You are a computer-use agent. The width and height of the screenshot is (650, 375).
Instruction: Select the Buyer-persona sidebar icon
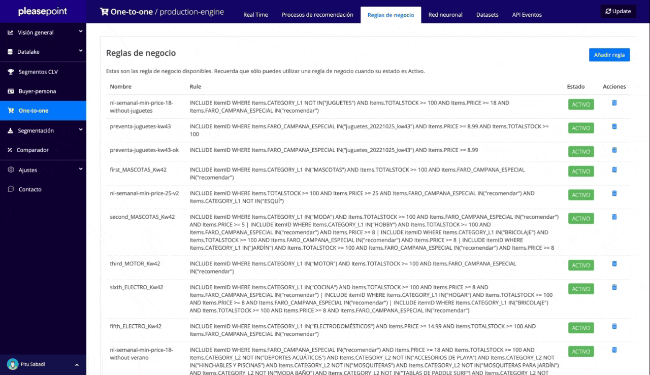11,91
